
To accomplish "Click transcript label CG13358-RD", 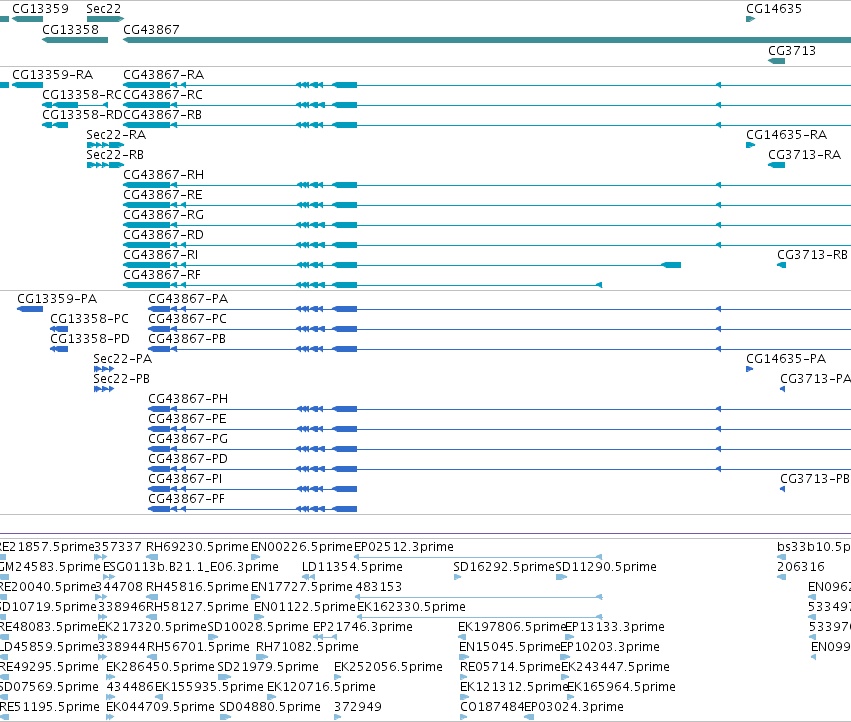I will coord(82,115).
